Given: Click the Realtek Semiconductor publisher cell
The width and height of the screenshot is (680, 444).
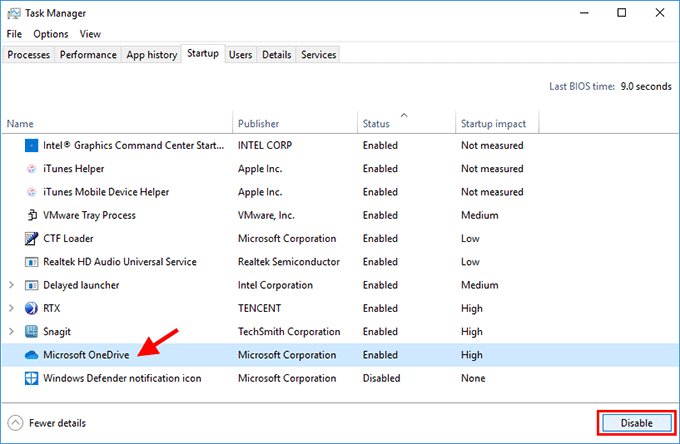Looking at the screenshot, I should [x=289, y=262].
